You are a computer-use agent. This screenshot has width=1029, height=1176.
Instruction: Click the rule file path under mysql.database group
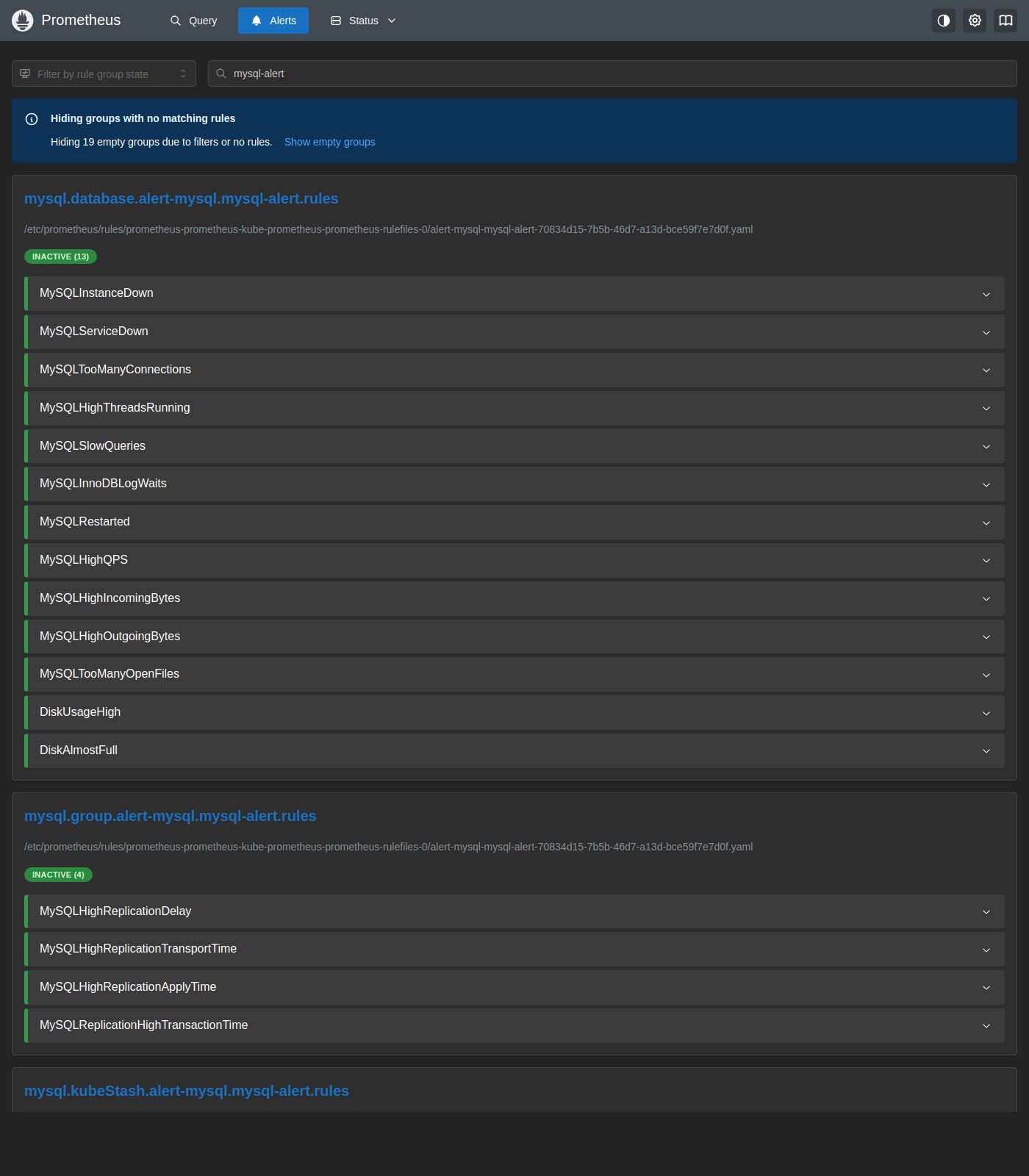(x=388, y=229)
